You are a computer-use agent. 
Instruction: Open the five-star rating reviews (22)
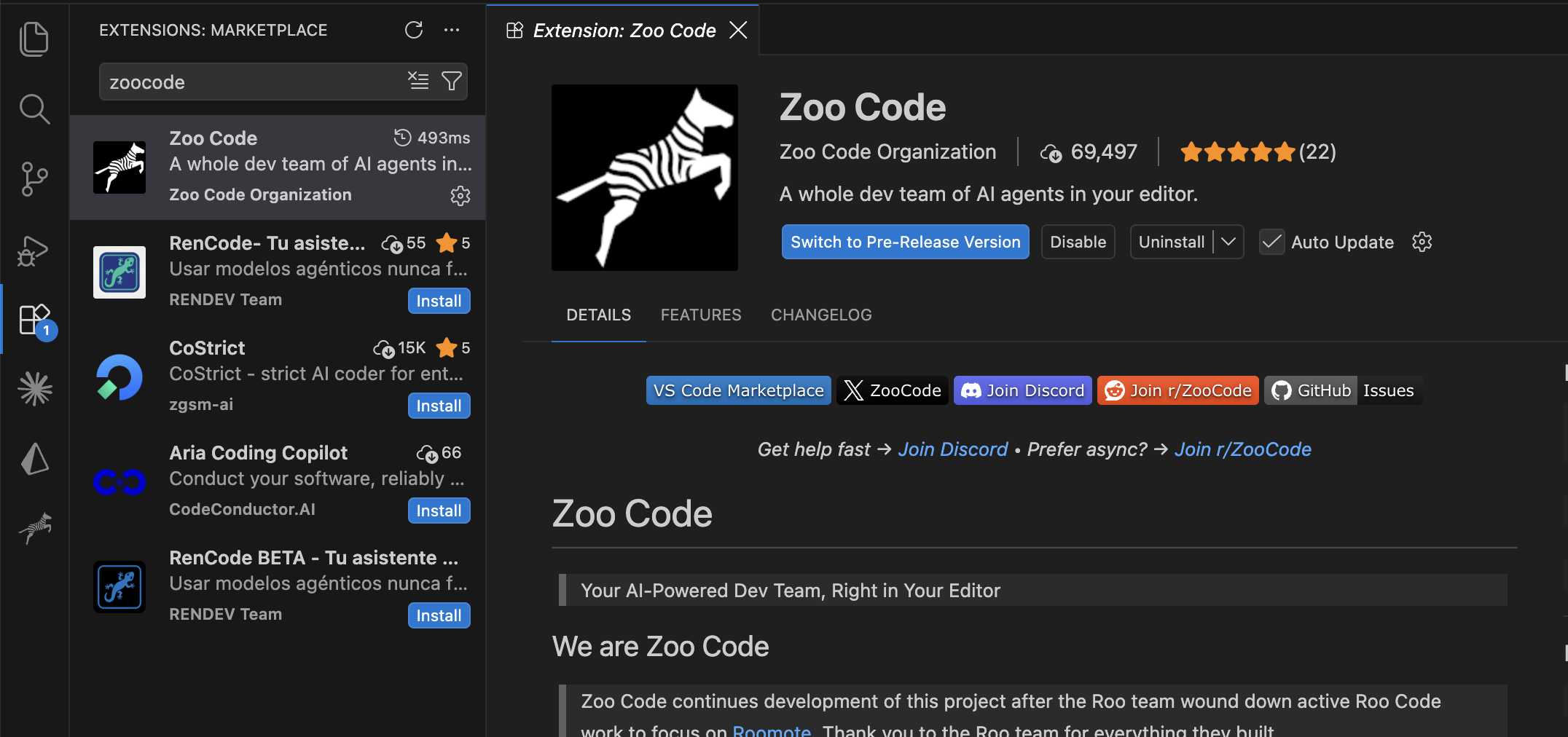(1258, 151)
